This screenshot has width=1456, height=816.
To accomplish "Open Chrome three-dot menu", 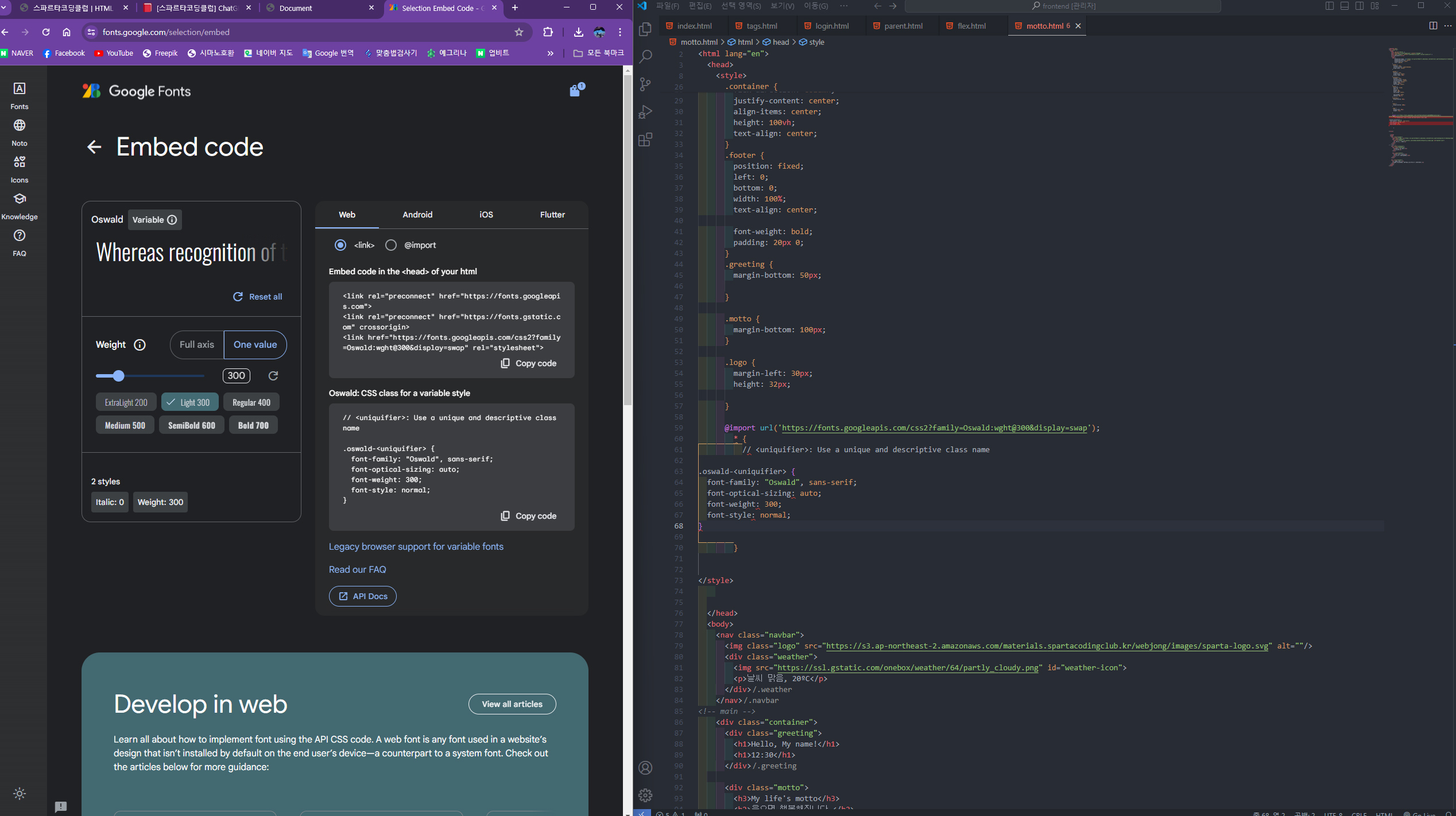I will (620, 32).
